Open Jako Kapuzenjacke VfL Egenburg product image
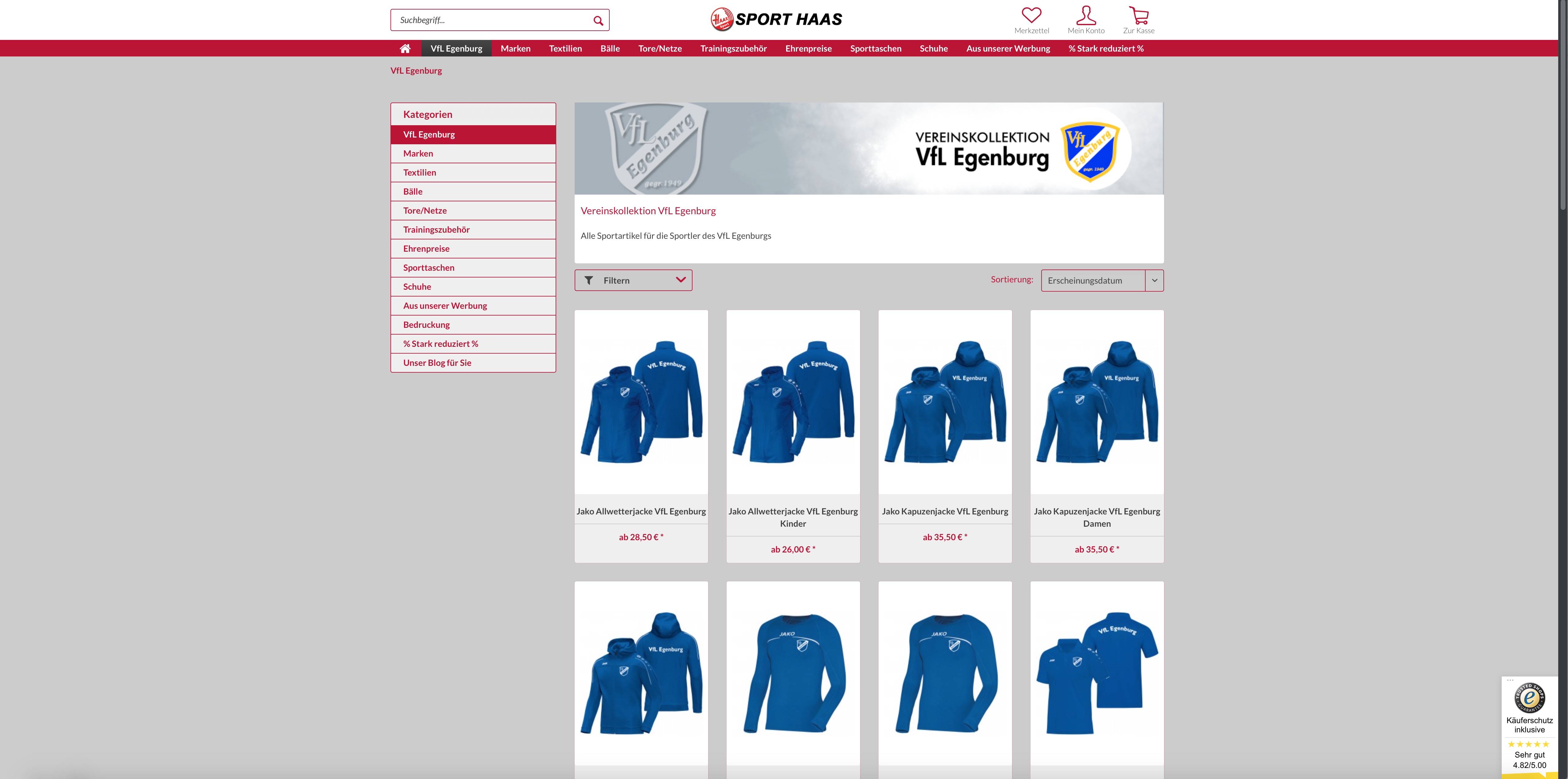The image size is (1568, 779). [945, 402]
